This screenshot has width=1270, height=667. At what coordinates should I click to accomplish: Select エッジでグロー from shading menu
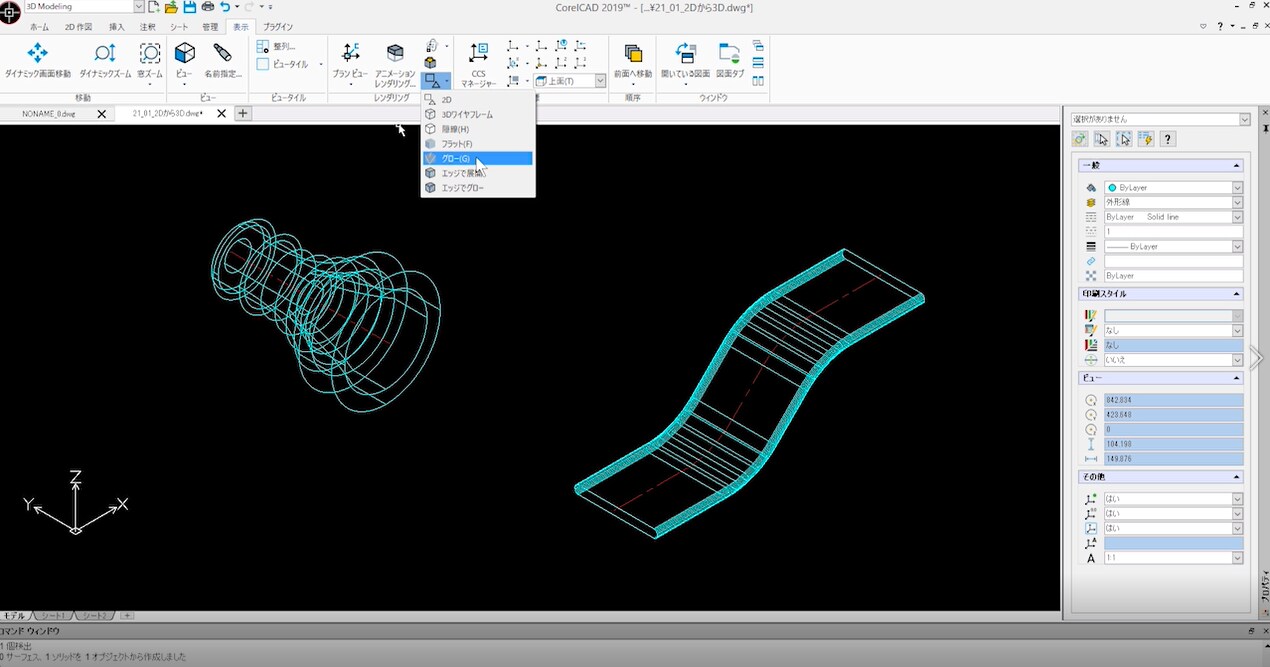pyautogui.click(x=478, y=188)
